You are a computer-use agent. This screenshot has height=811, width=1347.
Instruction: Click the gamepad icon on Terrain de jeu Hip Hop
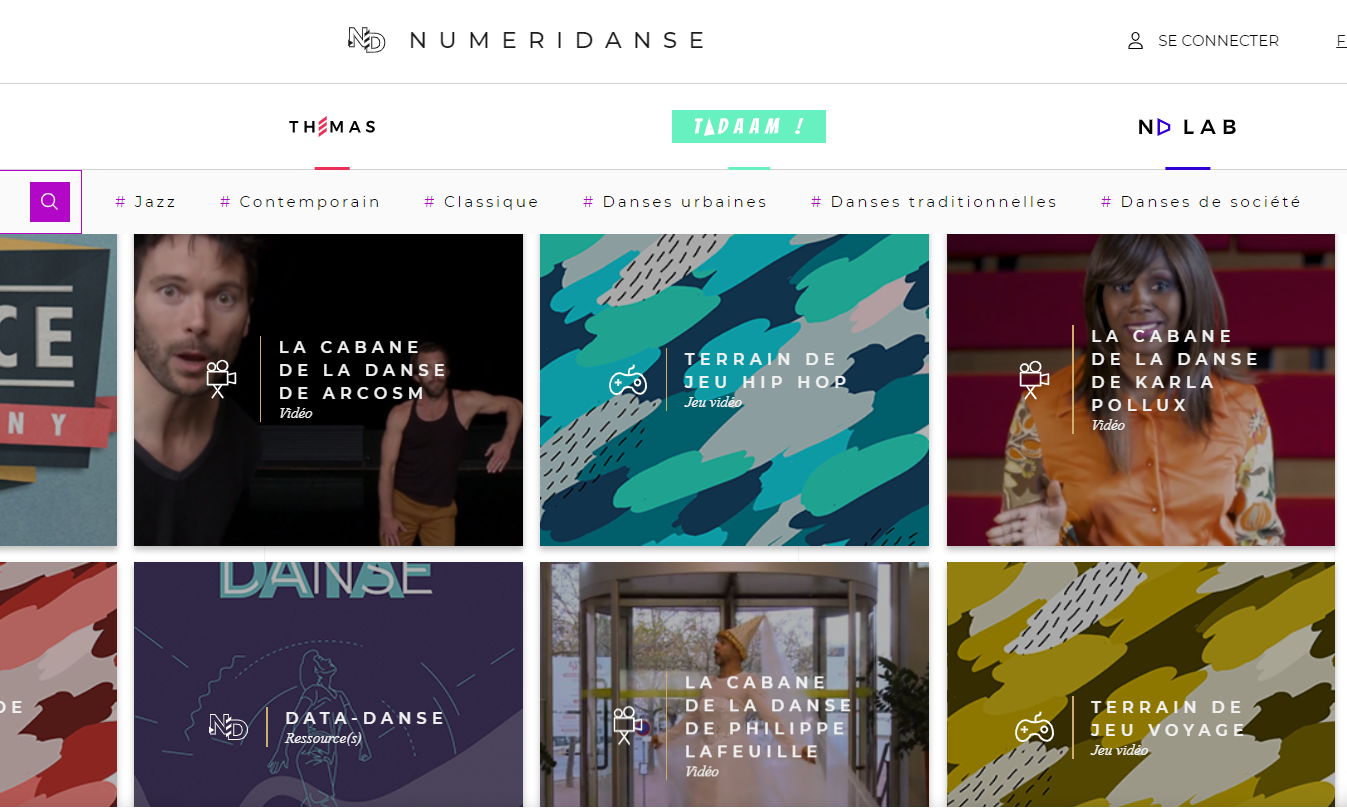click(628, 380)
